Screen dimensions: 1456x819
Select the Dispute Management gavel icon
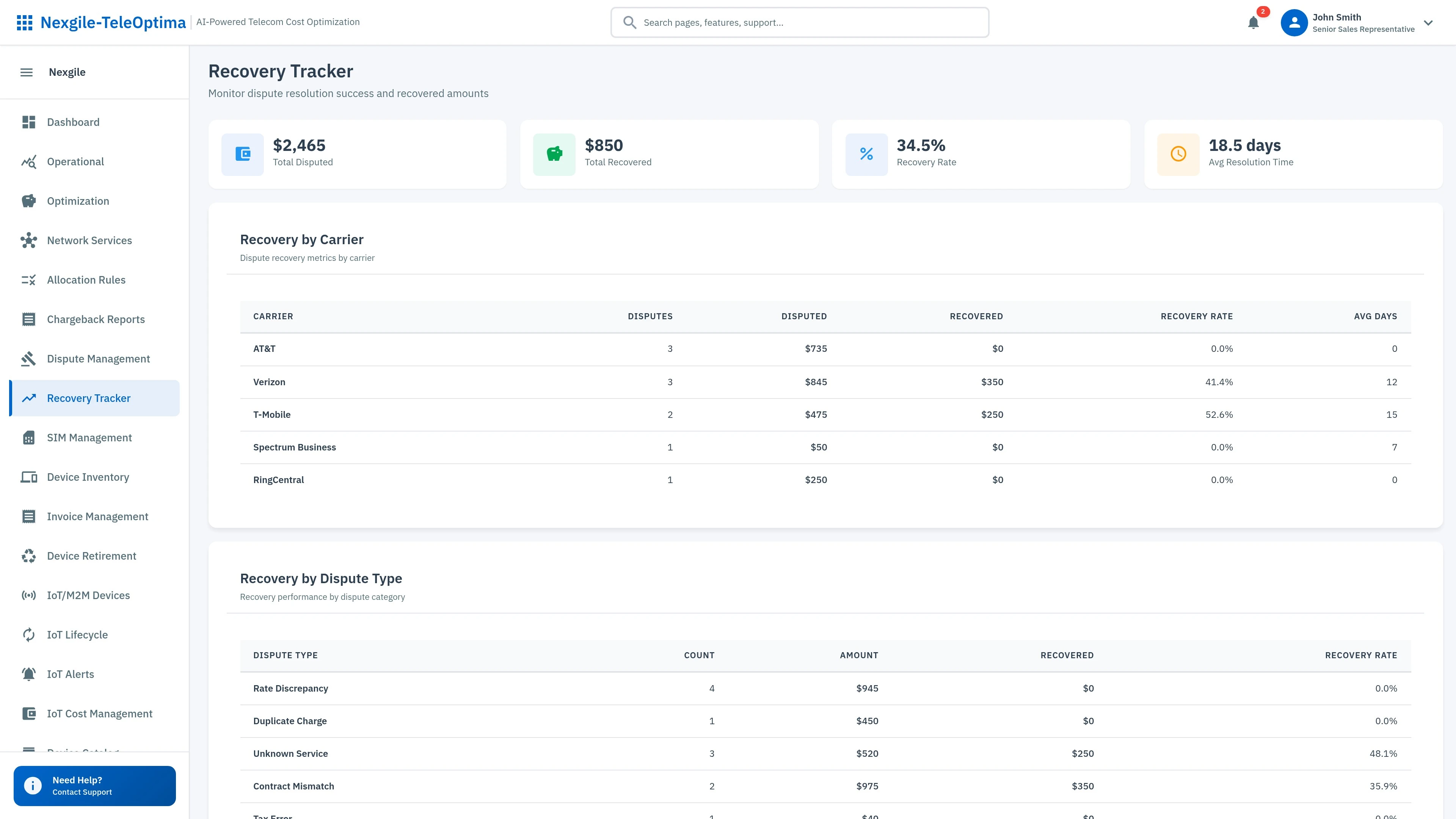tap(29, 358)
